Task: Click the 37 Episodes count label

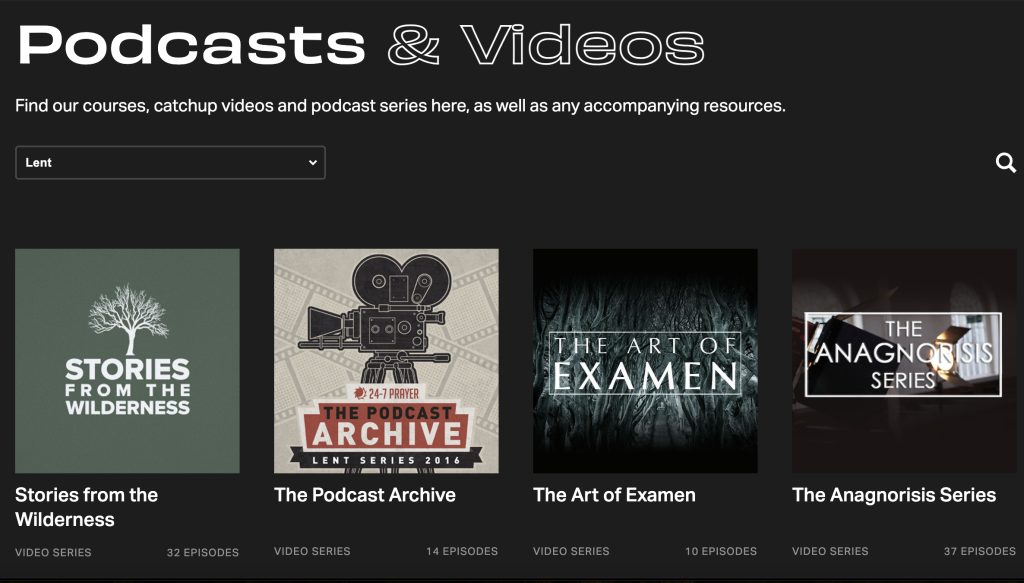Action: coord(979,552)
